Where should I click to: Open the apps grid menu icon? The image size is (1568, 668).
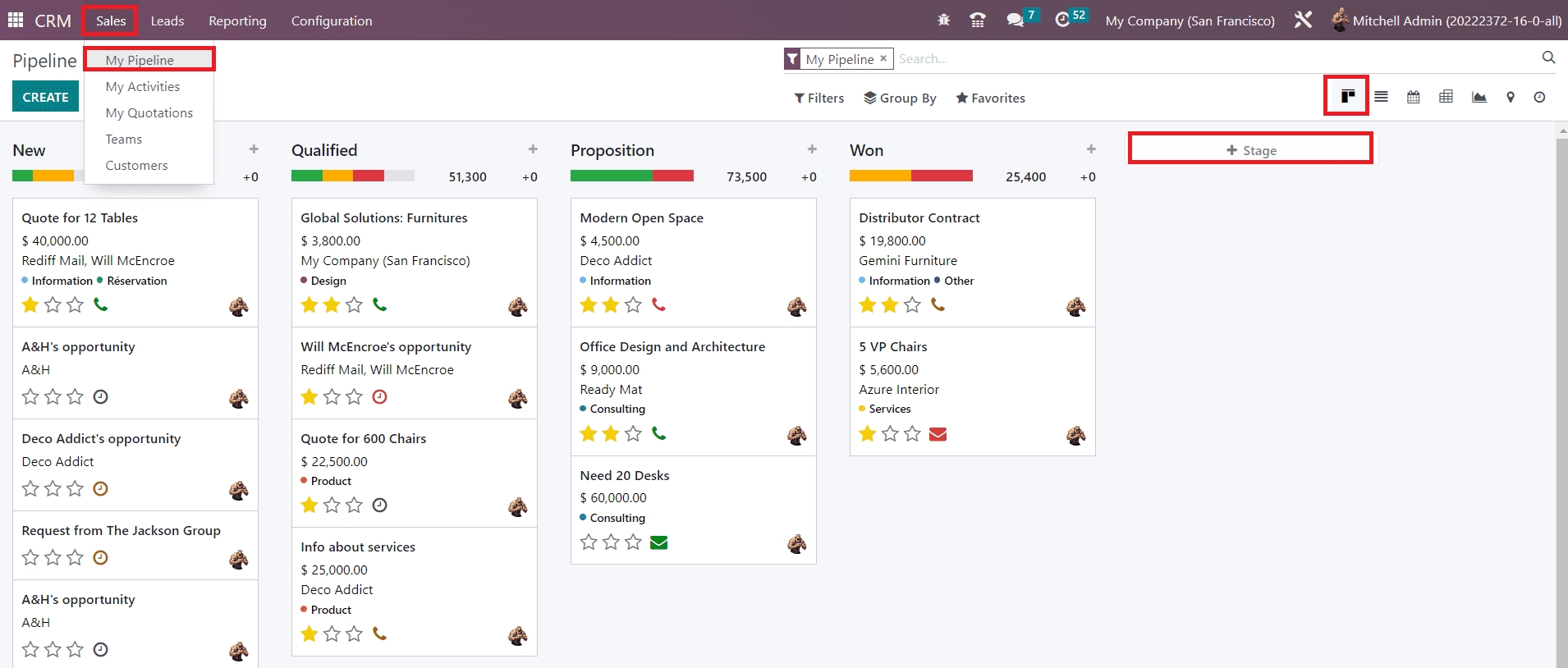16,20
